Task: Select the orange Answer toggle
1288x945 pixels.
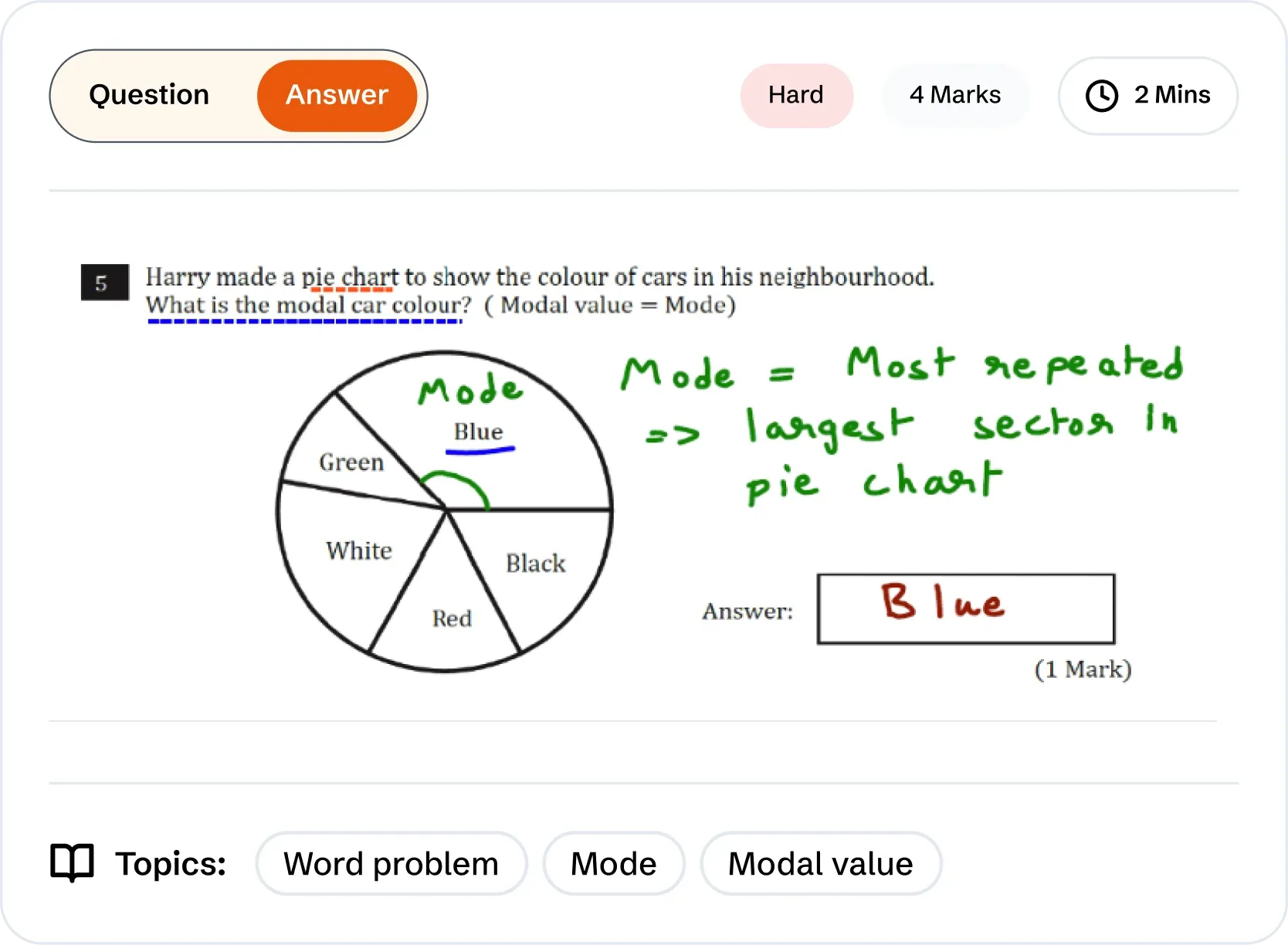Action: [337, 95]
